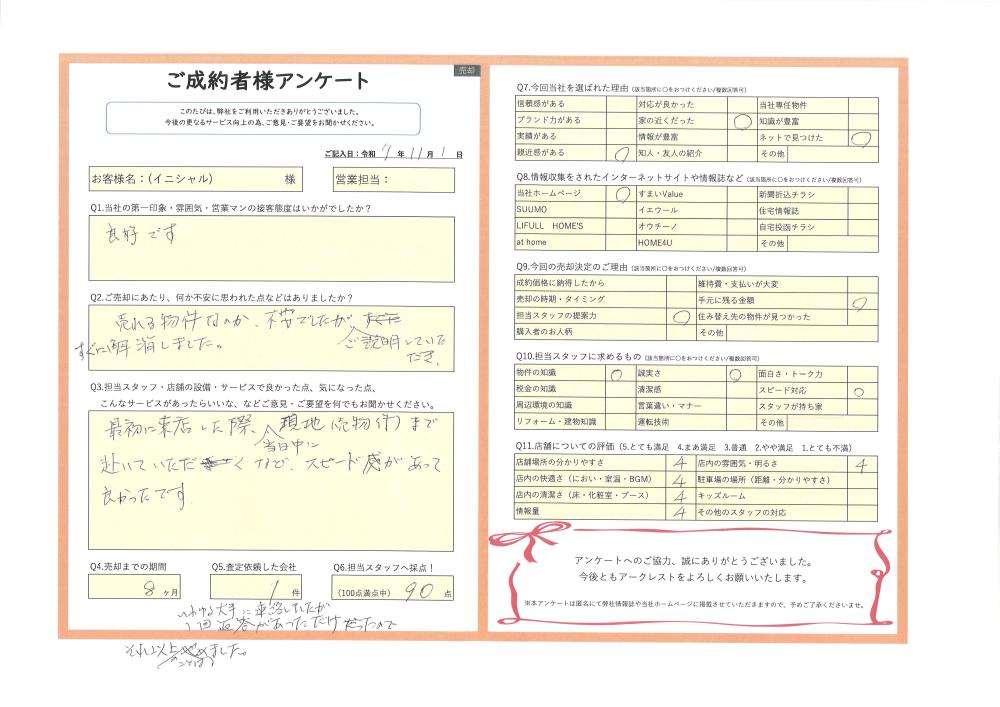The image size is (1000, 707).
Task: Mark the box for 担当スタッフの提案力
Action: coord(680,315)
